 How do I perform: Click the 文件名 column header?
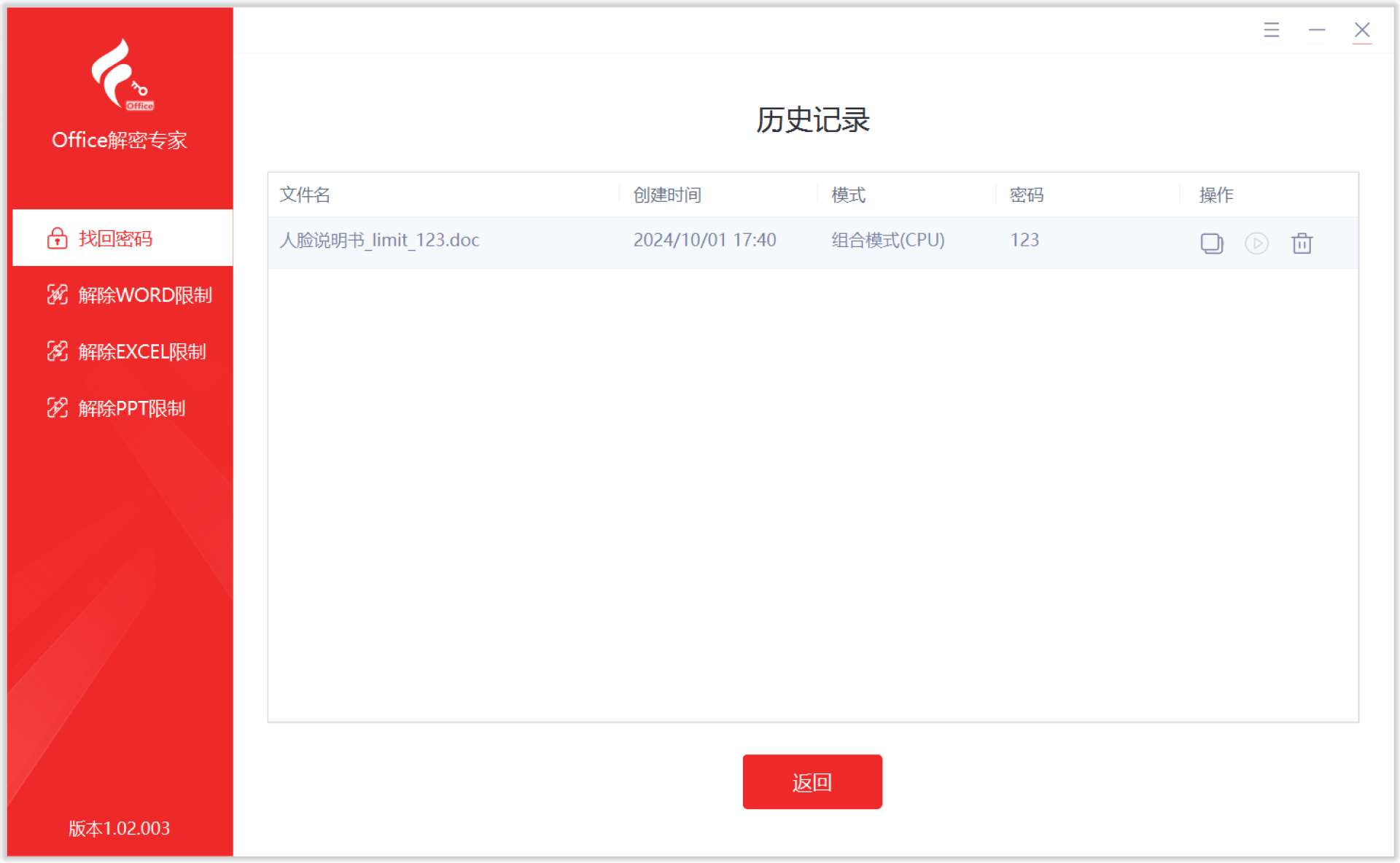tap(305, 195)
